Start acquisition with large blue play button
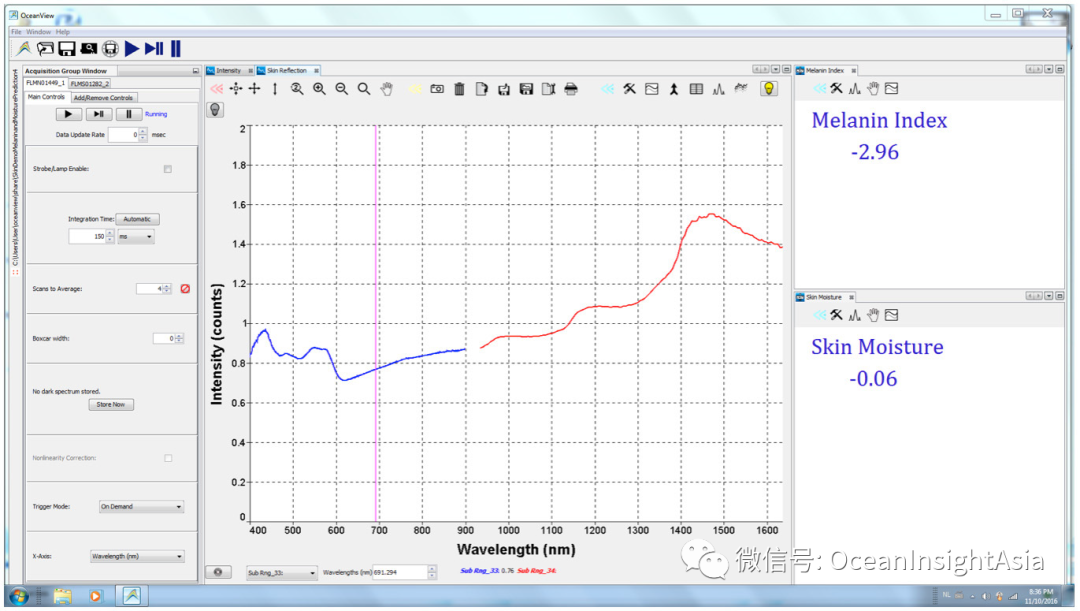The width and height of the screenshot is (1080, 611). point(132,49)
